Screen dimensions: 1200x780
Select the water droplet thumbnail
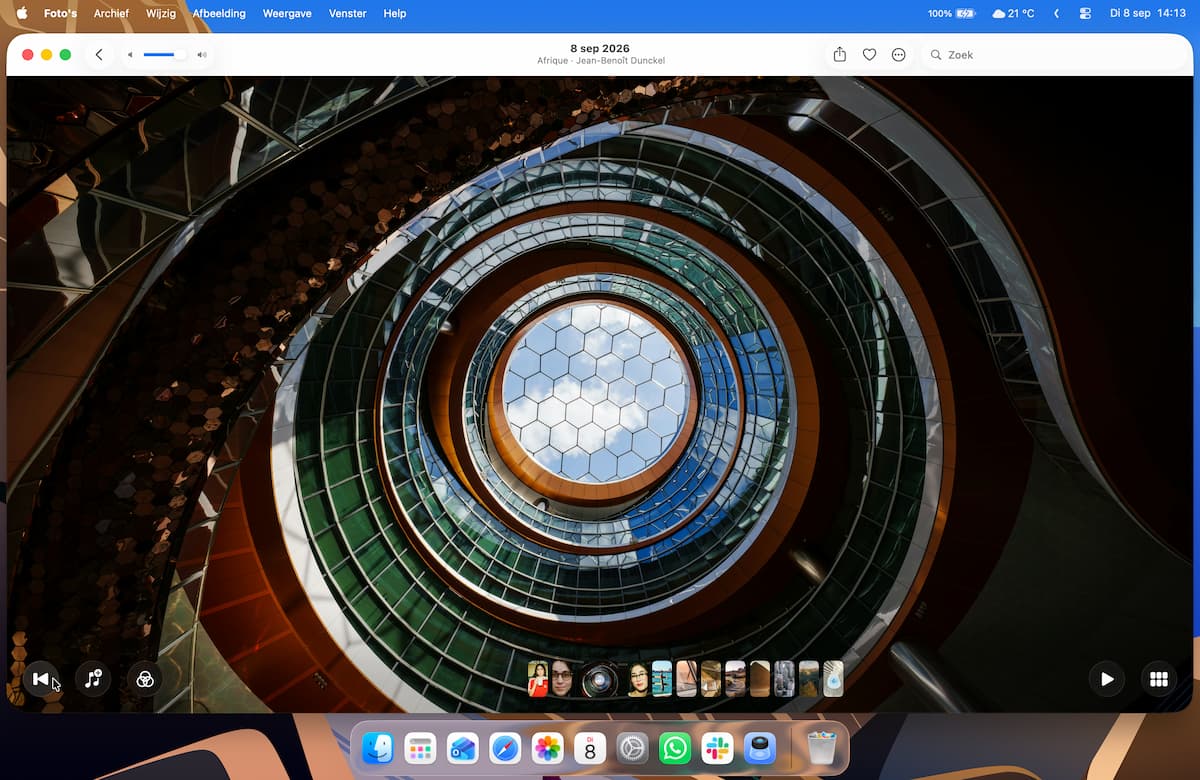pyautogui.click(x=833, y=679)
